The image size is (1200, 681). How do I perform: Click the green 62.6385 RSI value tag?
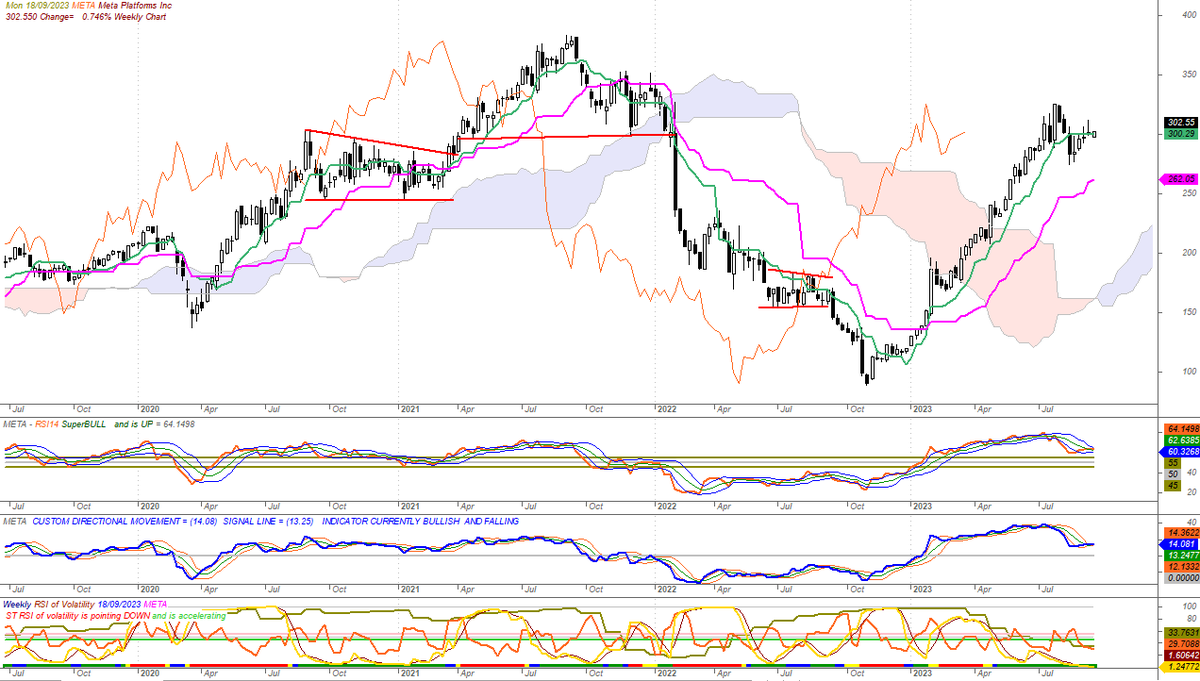1182,439
